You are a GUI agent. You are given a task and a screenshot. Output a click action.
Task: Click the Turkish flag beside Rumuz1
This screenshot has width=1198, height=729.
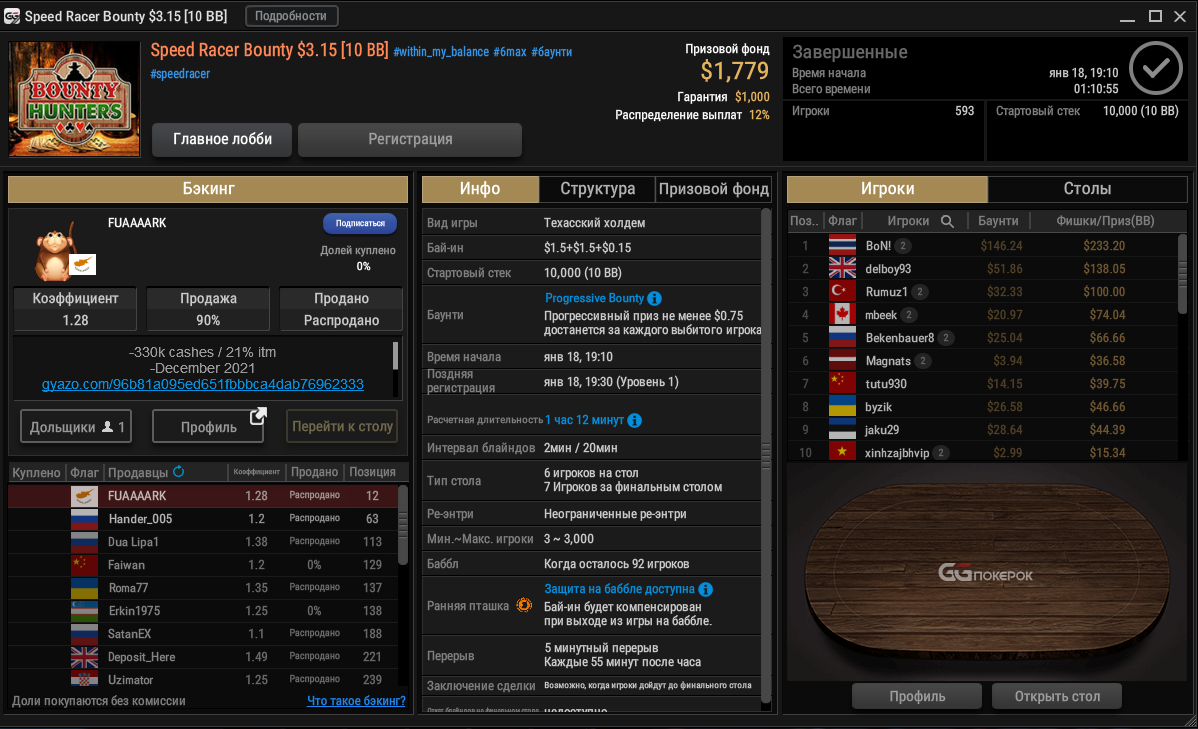(x=842, y=291)
